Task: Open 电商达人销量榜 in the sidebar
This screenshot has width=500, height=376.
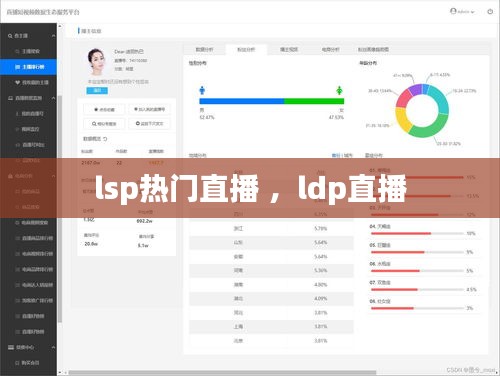Action: point(37,285)
